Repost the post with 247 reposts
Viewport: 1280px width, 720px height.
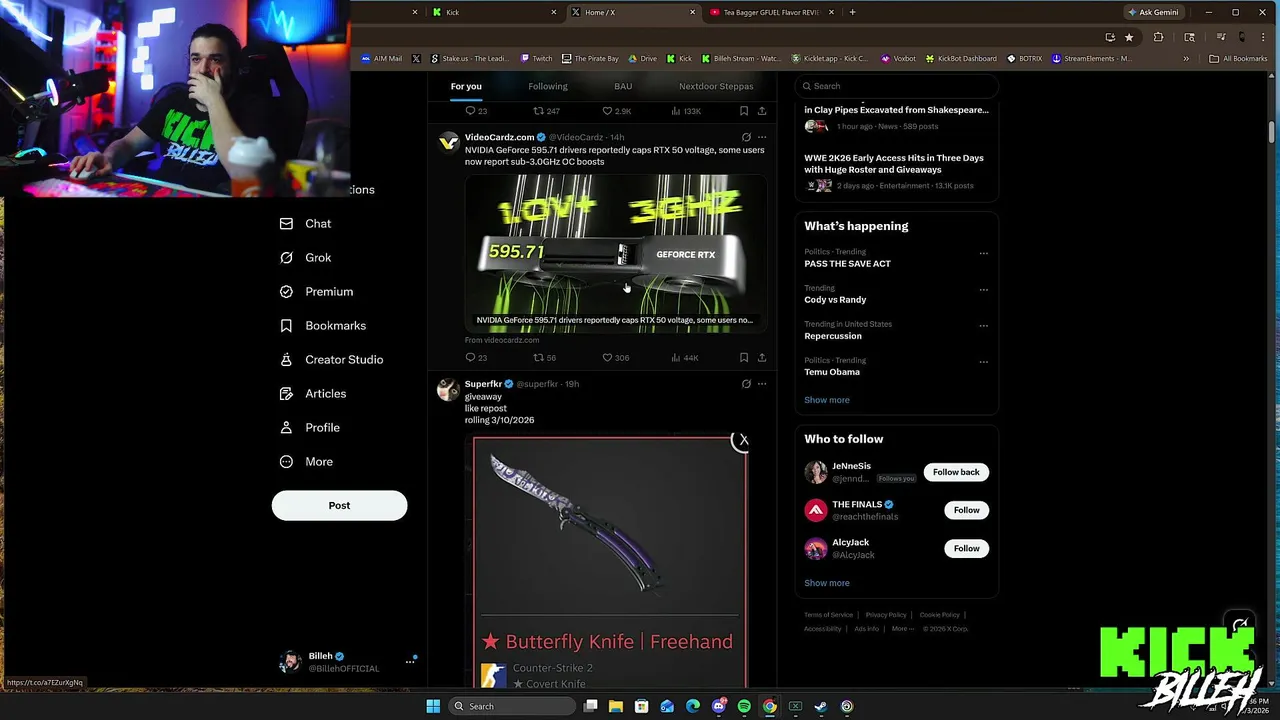coord(546,111)
